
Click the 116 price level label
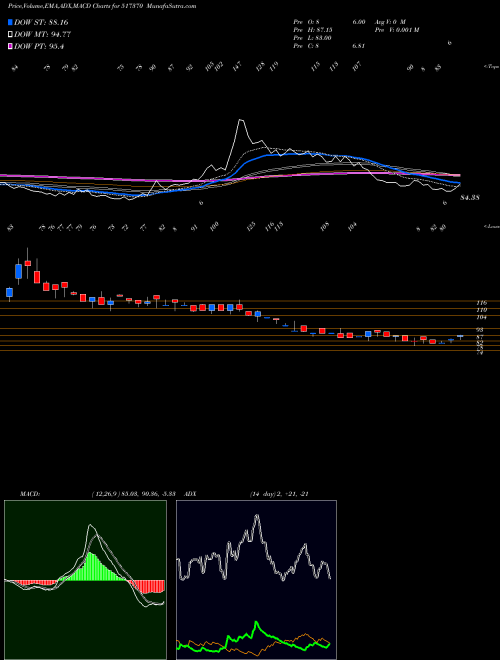point(481,303)
